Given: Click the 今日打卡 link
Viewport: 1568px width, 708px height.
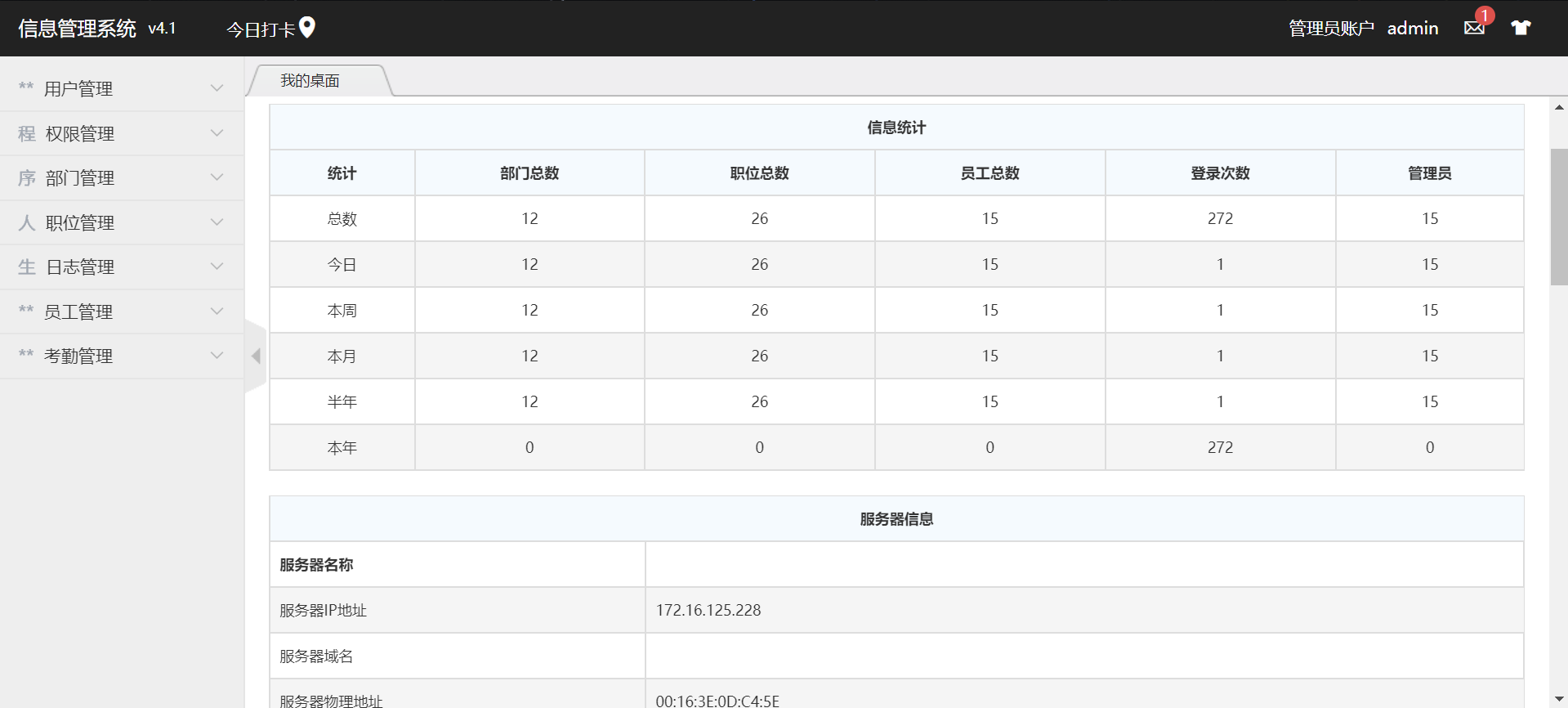Looking at the screenshot, I should 261,29.
